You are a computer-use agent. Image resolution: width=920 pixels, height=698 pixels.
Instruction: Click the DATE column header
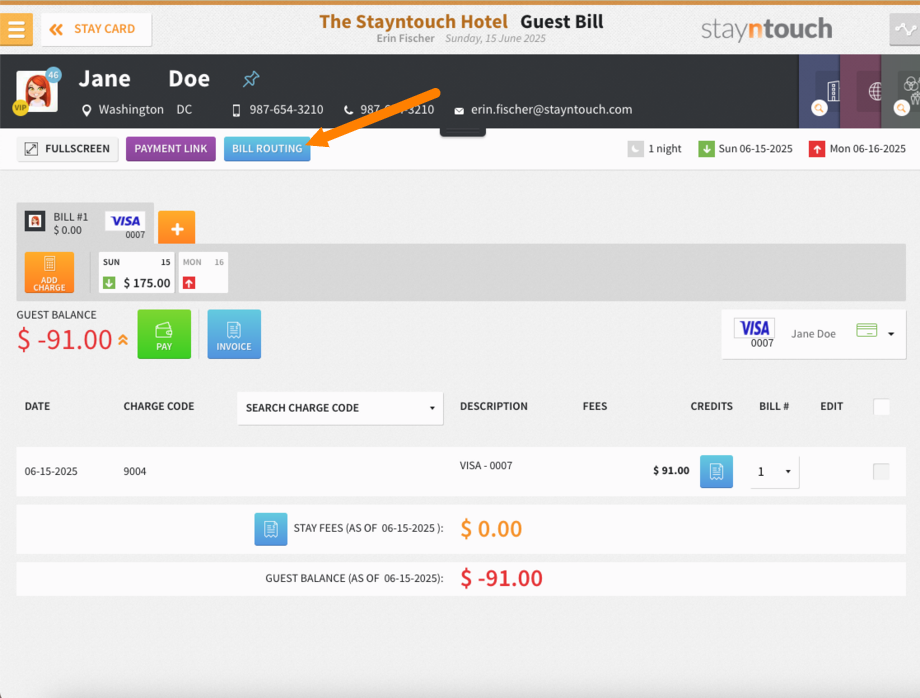click(x=38, y=406)
